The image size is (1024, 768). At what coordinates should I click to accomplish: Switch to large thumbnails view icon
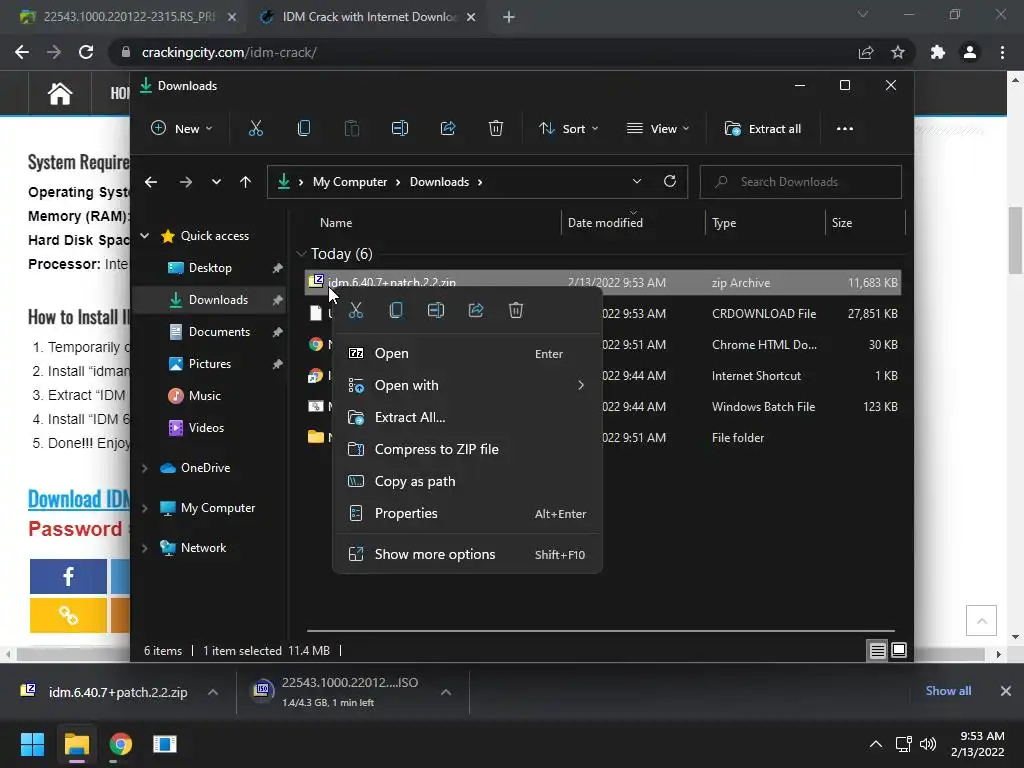click(899, 650)
